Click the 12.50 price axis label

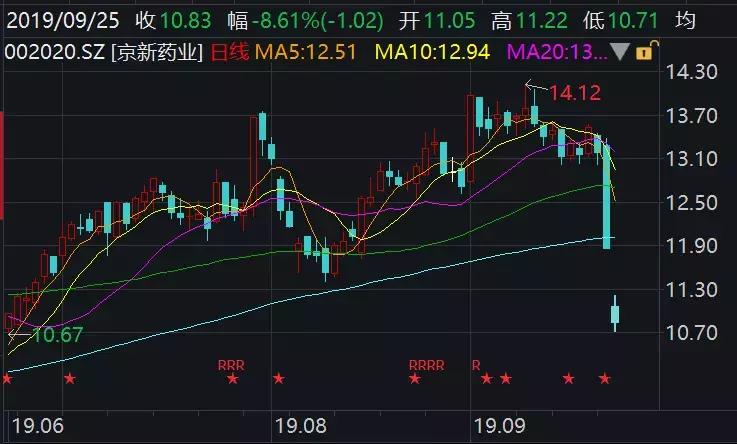[692, 203]
